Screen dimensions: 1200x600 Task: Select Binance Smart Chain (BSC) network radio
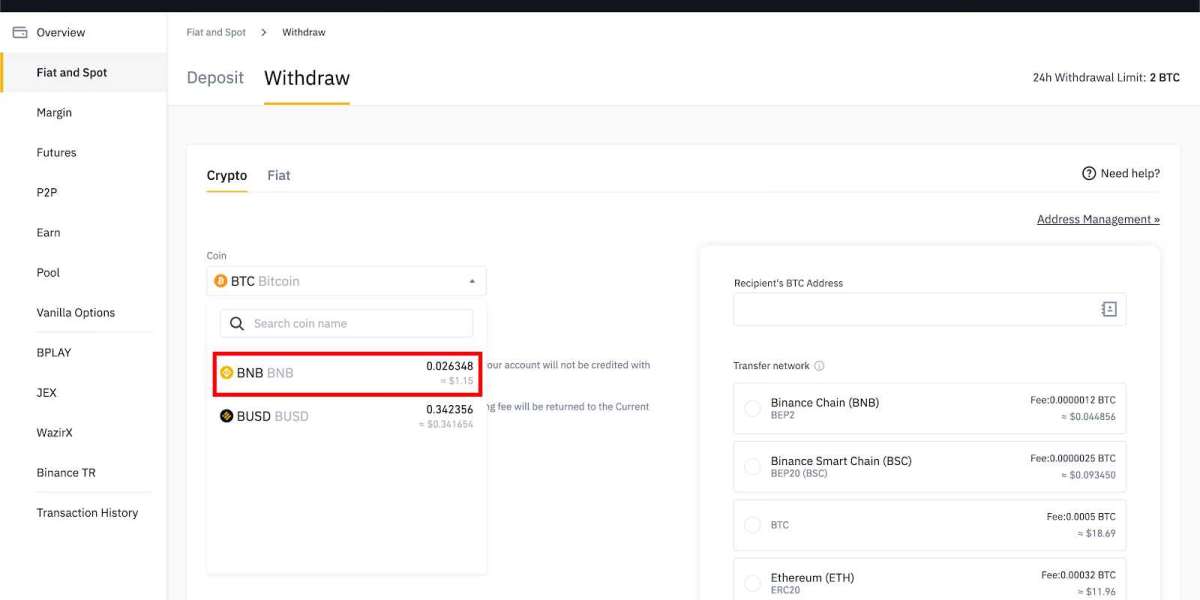[753, 467]
